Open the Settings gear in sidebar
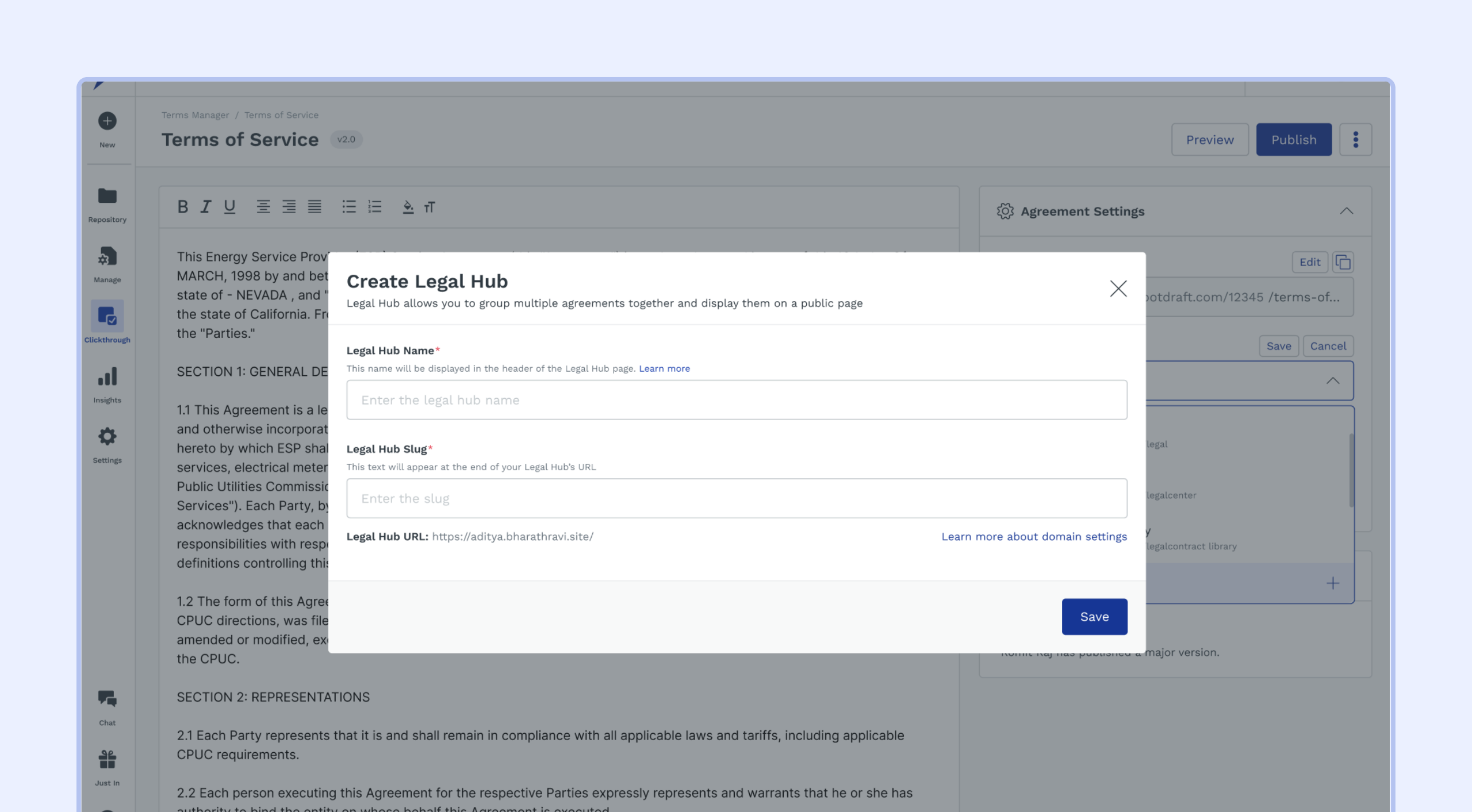The image size is (1472, 812). [x=107, y=437]
